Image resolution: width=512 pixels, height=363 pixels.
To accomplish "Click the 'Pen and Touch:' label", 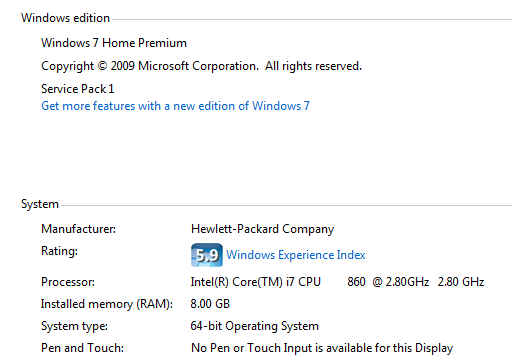I will 82,348.
